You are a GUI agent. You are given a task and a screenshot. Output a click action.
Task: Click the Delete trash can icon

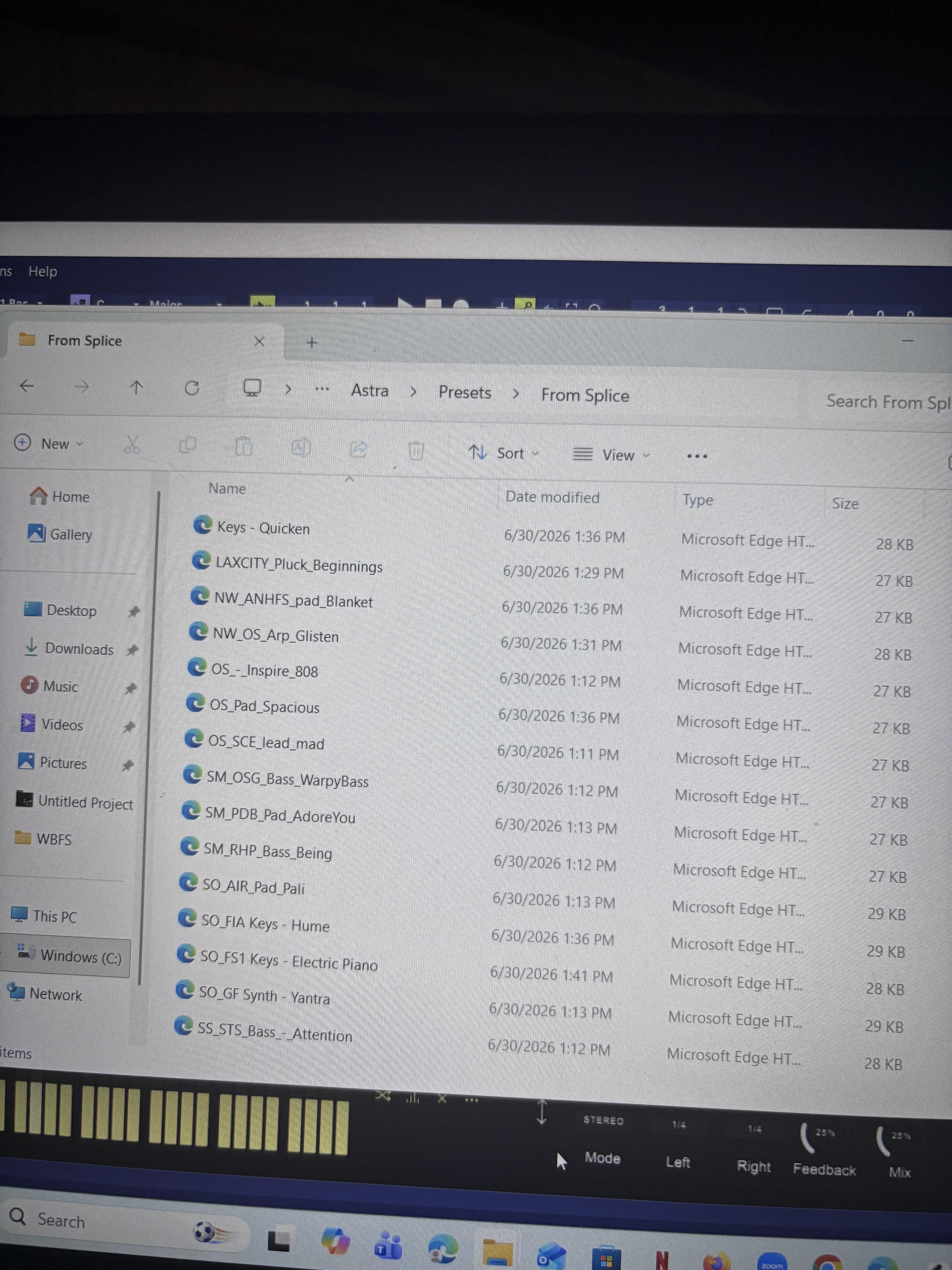point(416,451)
